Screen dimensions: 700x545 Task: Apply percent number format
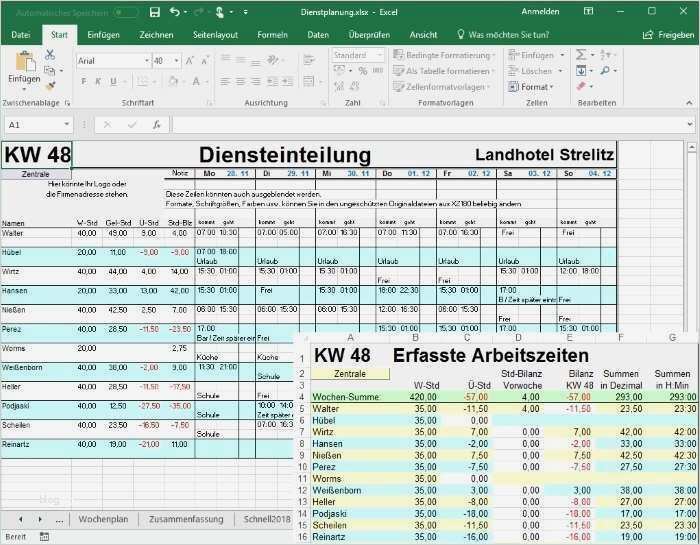[x=362, y=71]
